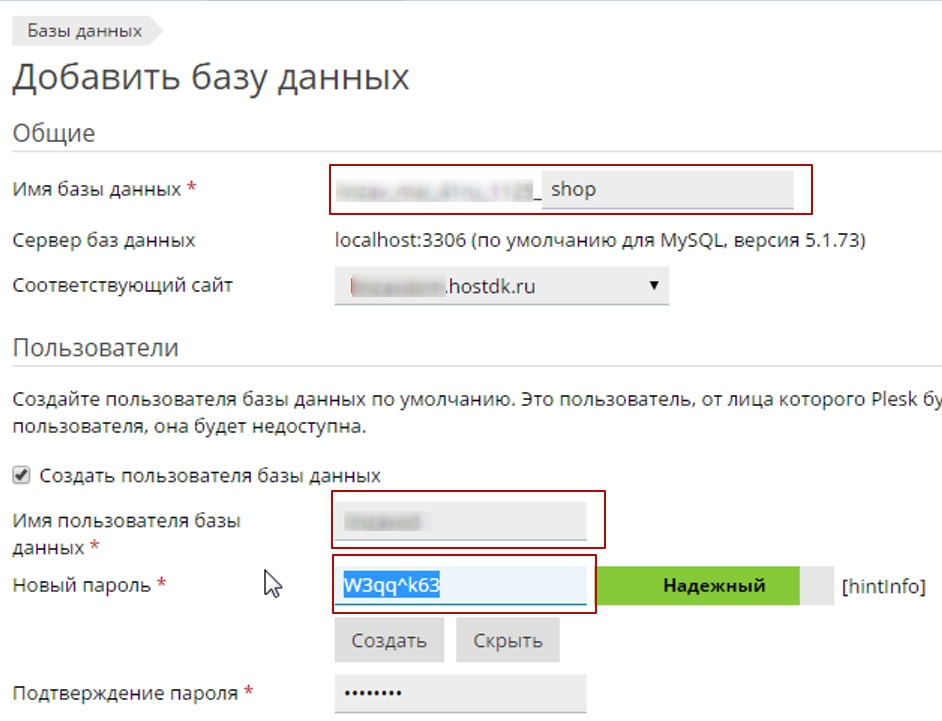Hide the password with Скрыть button
The width and height of the screenshot is (942, 721).
click(x=507, y=641)
